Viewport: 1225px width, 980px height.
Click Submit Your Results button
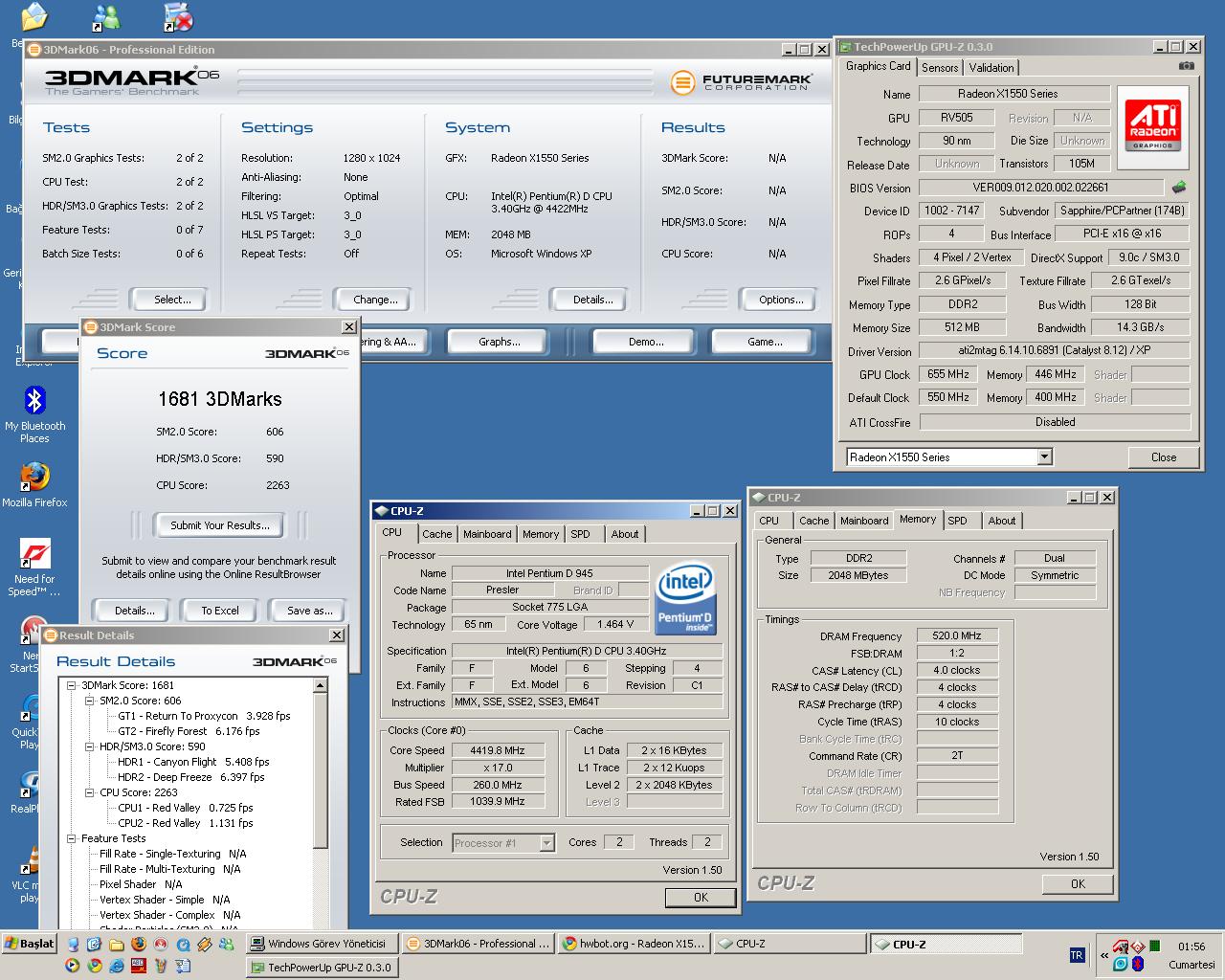(220, 525)
